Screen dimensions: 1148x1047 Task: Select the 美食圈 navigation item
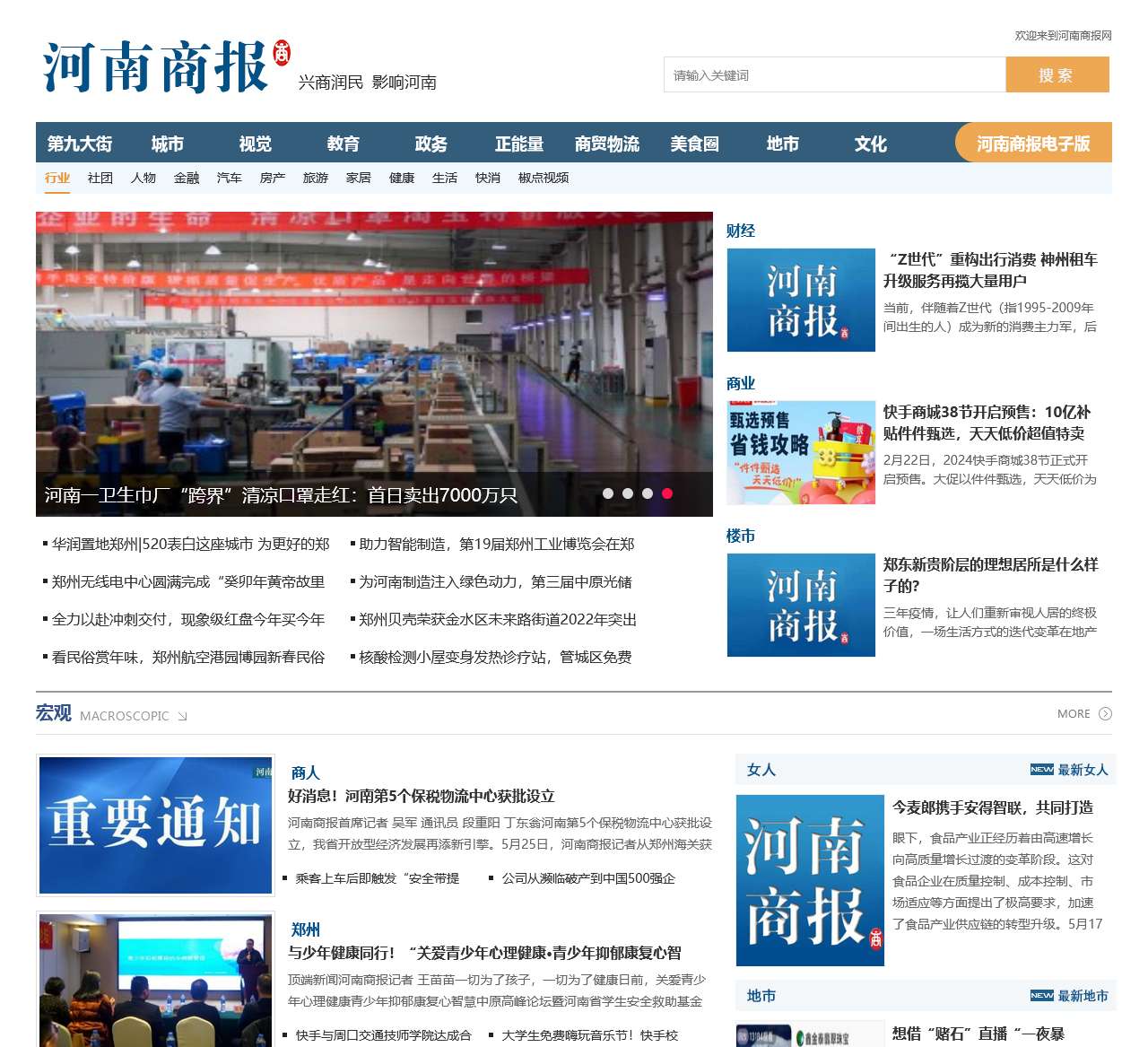[x=695, y=144]
